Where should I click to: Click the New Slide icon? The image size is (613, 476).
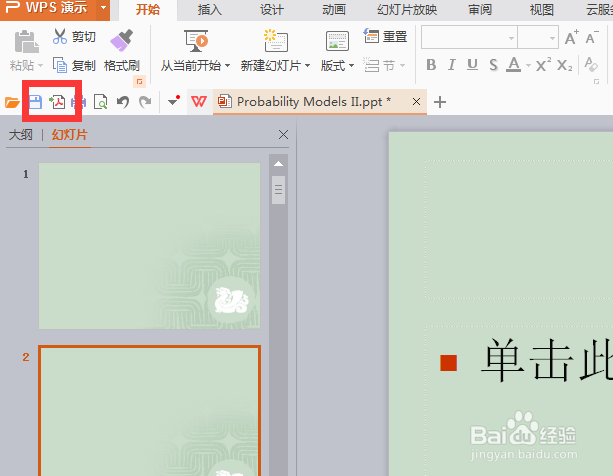tap(276, 41)
